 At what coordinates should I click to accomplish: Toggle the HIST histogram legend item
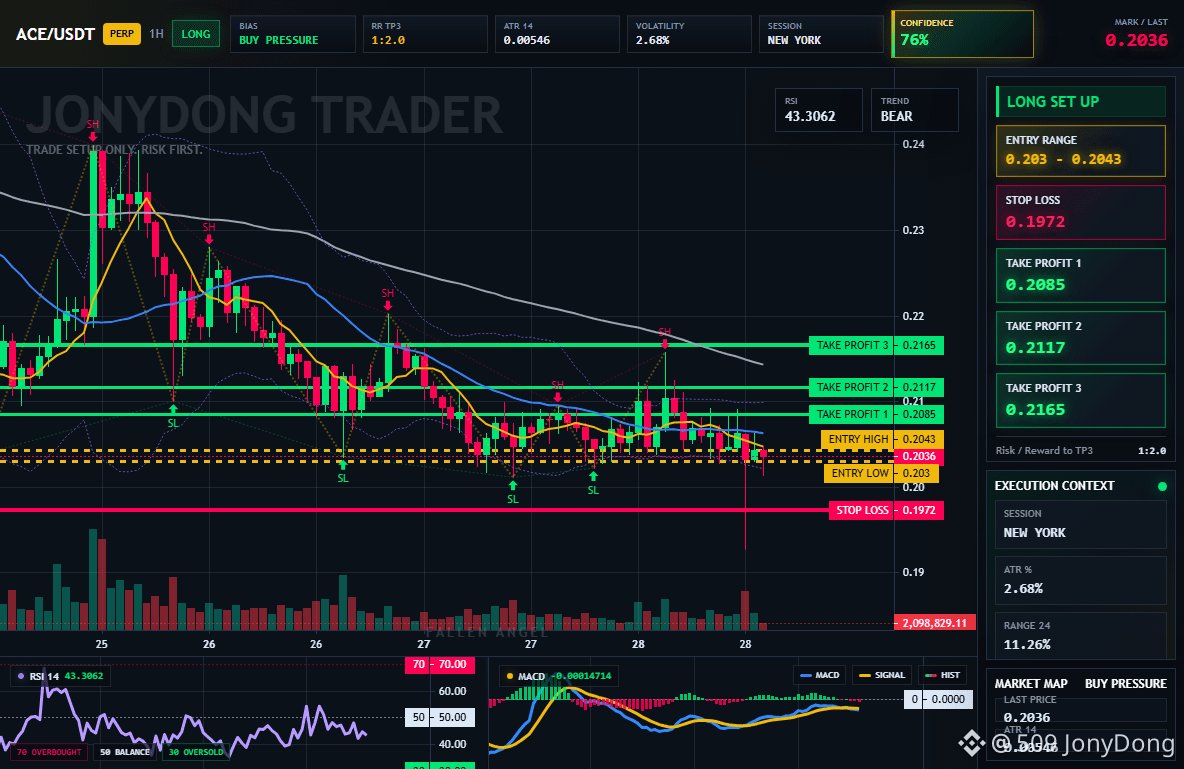click(942, 675)
